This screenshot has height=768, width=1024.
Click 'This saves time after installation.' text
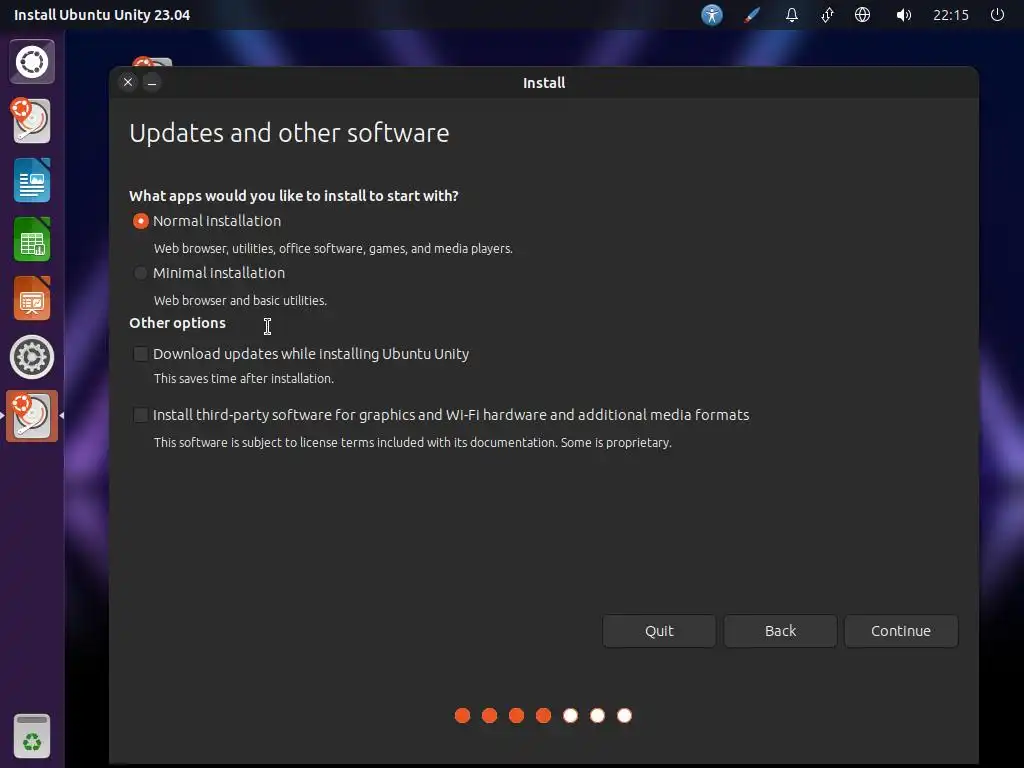click(x=244, y=378)
